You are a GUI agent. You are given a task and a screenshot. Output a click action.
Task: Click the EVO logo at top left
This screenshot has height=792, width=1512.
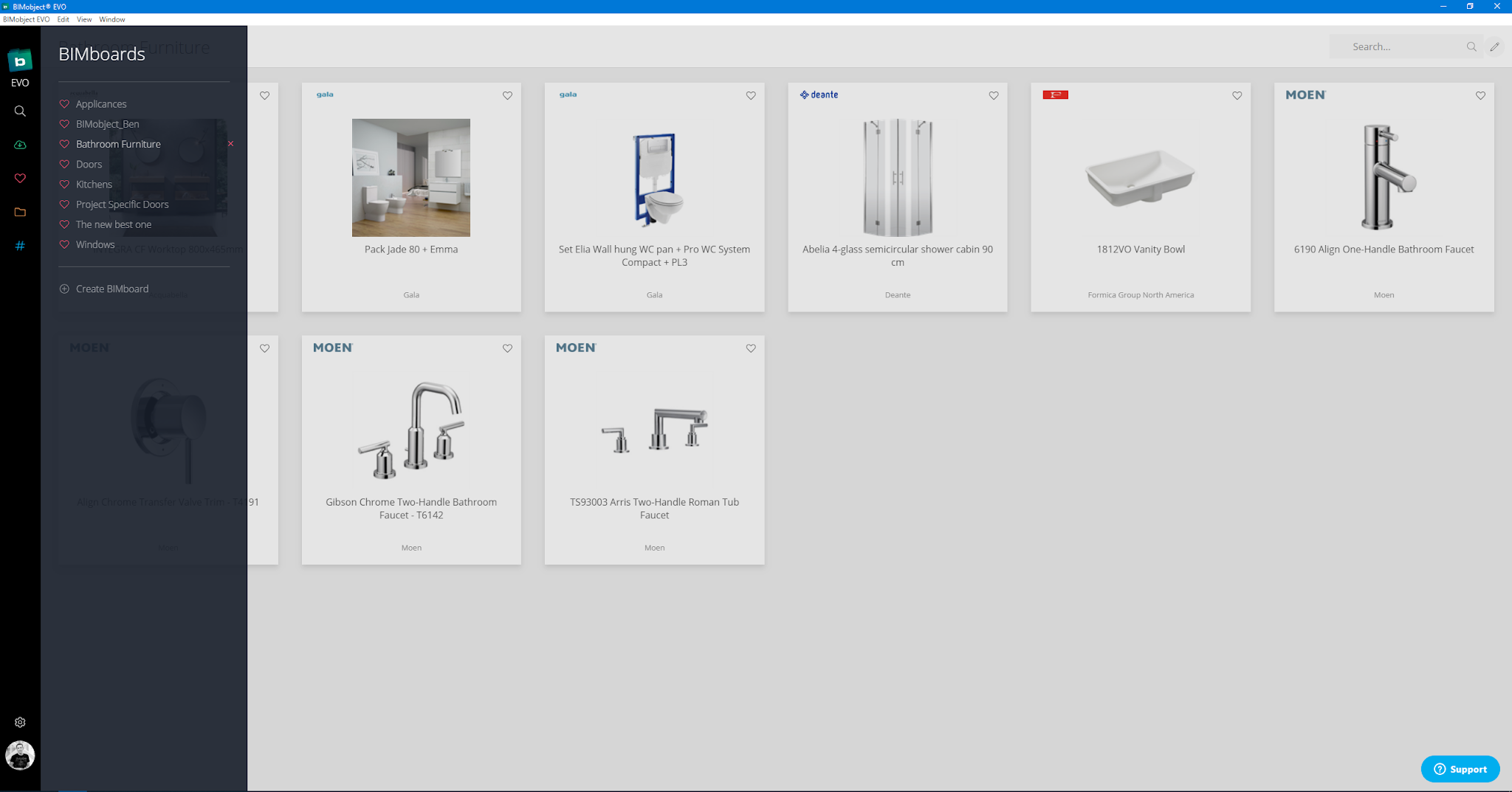(20, 61)
